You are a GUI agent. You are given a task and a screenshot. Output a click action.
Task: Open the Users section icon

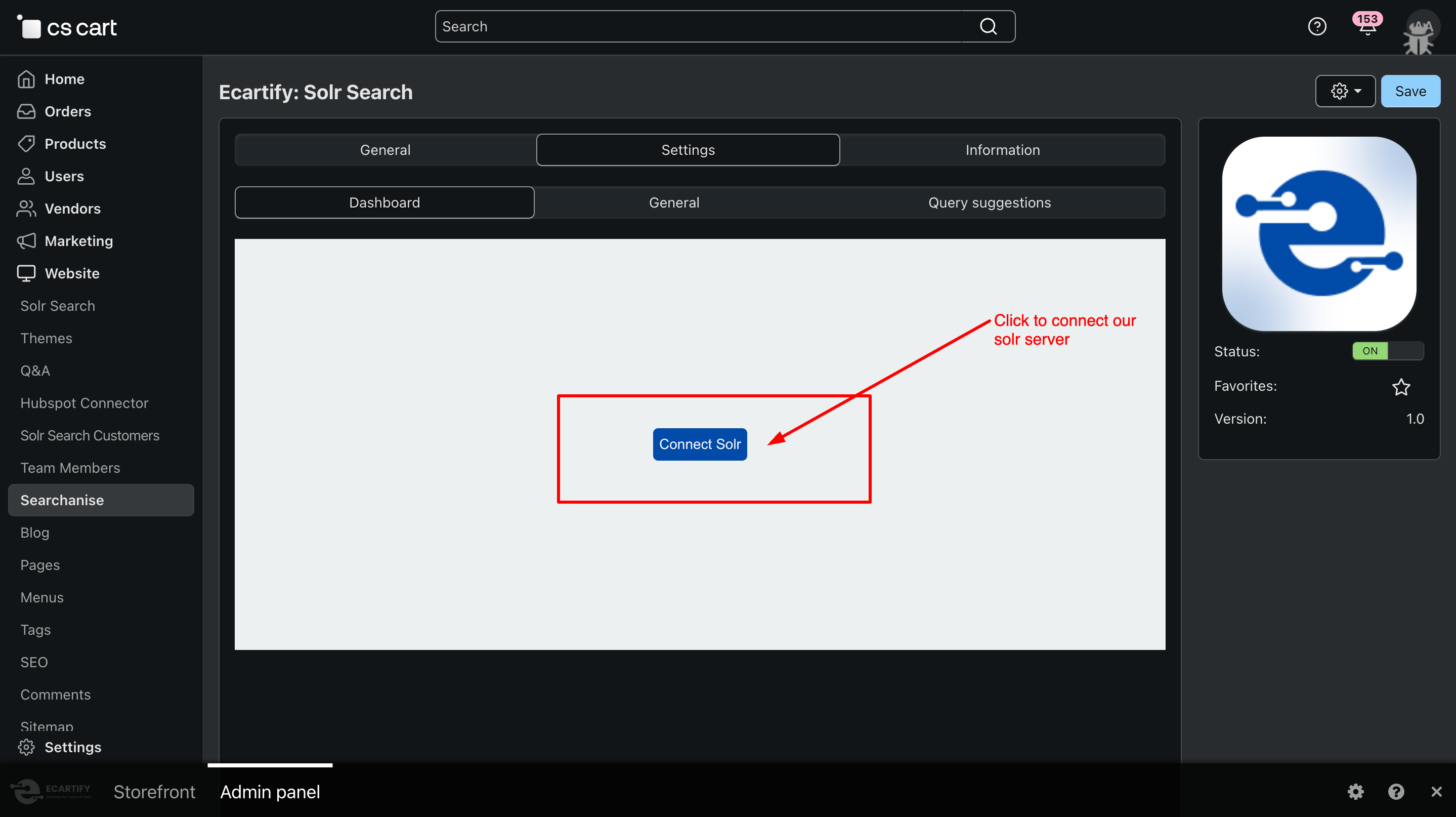(26, 176)
